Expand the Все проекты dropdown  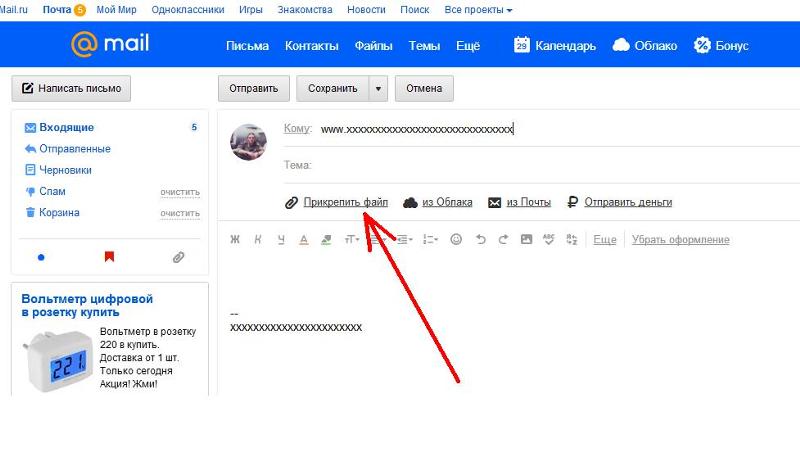pyautogui.click(x=478, y=10)
